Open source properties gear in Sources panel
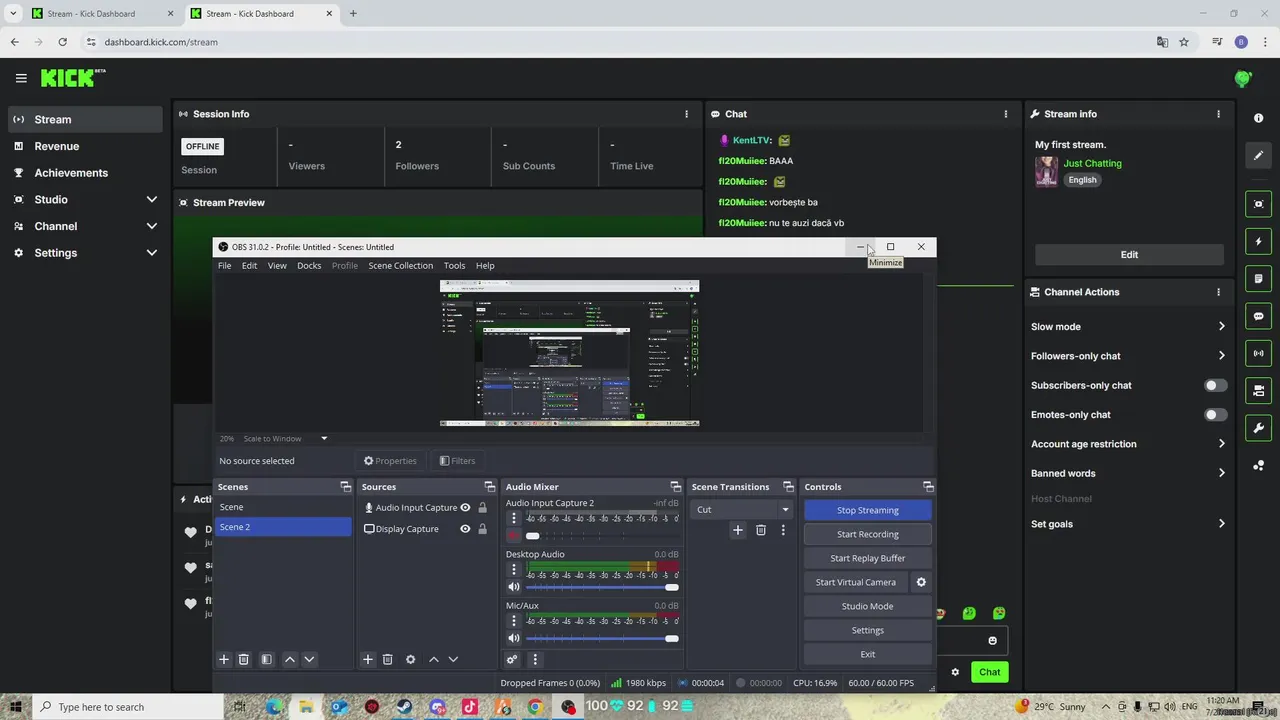The width and height of the screenshot is (1280, 720). click(x=410, y=659)
